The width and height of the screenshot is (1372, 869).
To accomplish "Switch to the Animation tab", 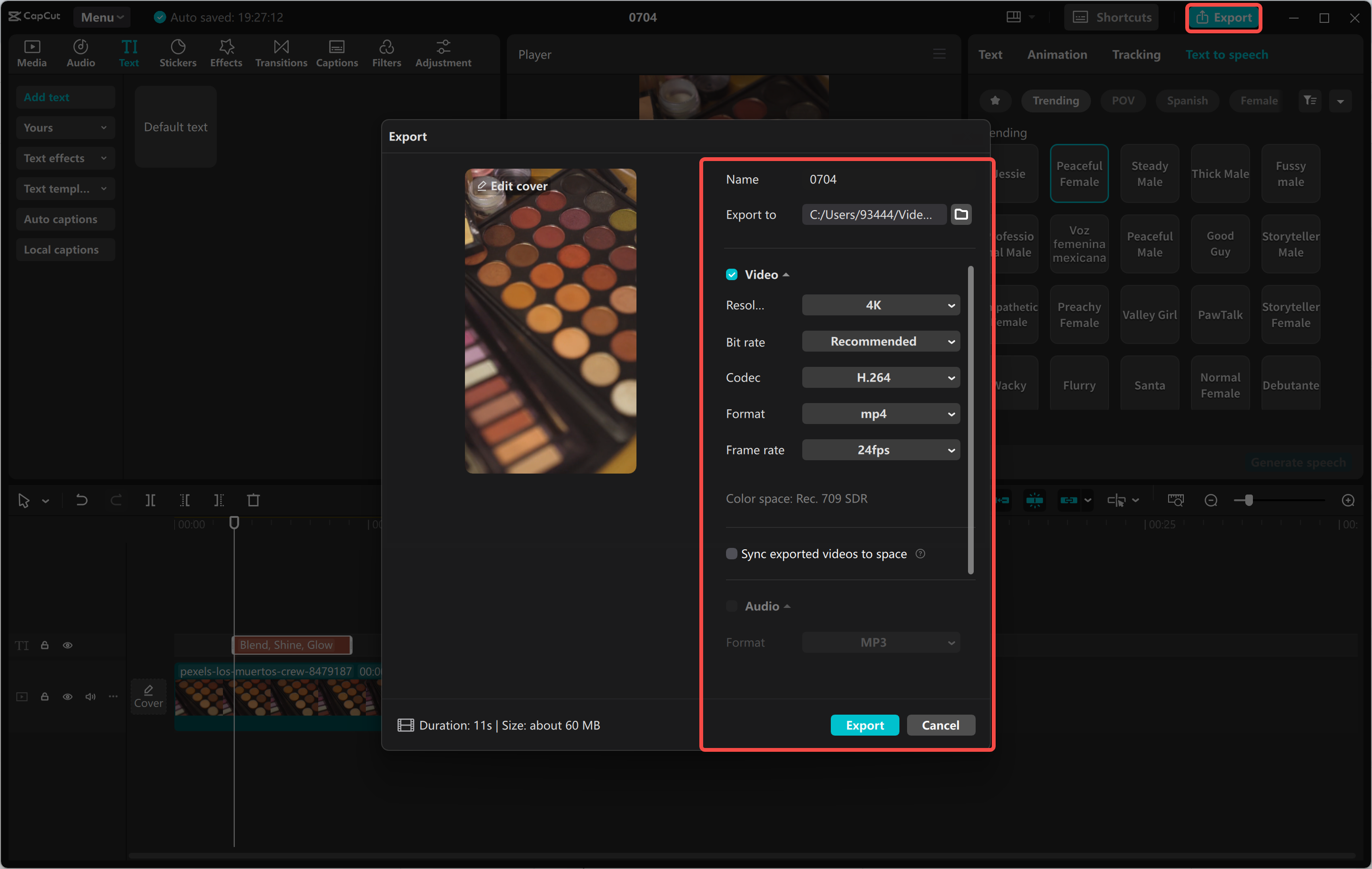I will [1057, 54].
